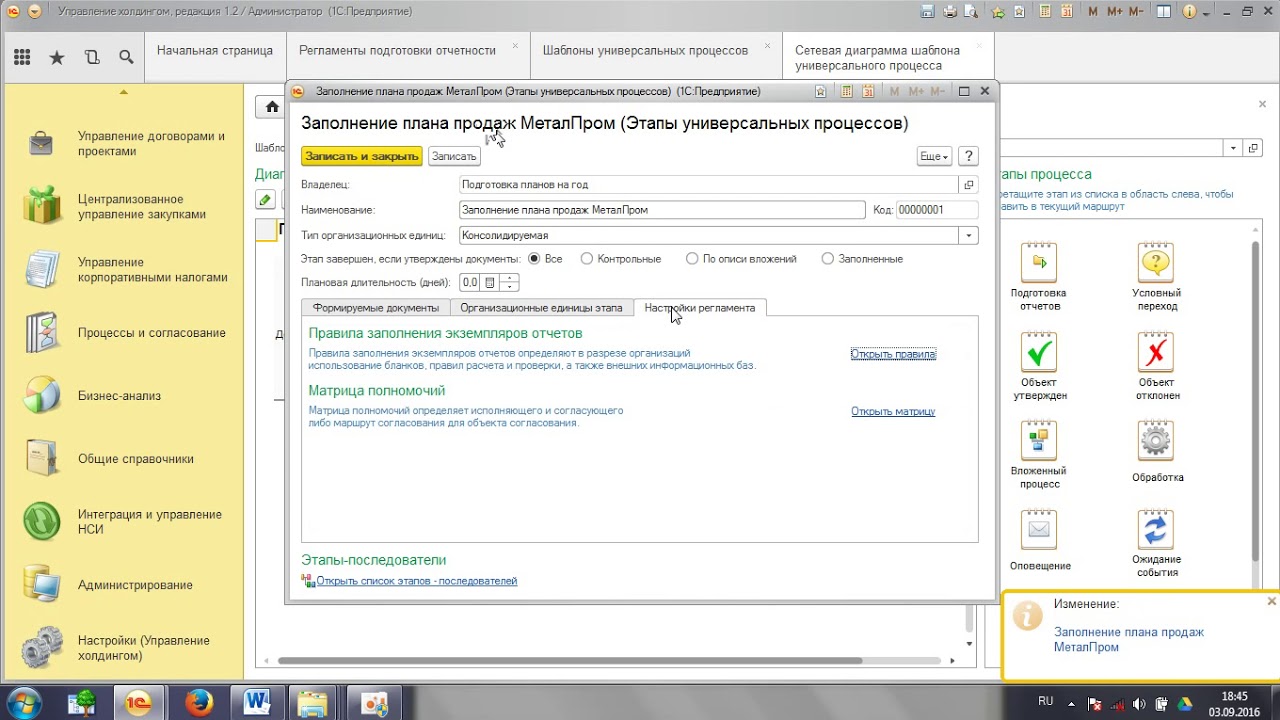Click the Print preview icon in main toolbar

[971, 12]
